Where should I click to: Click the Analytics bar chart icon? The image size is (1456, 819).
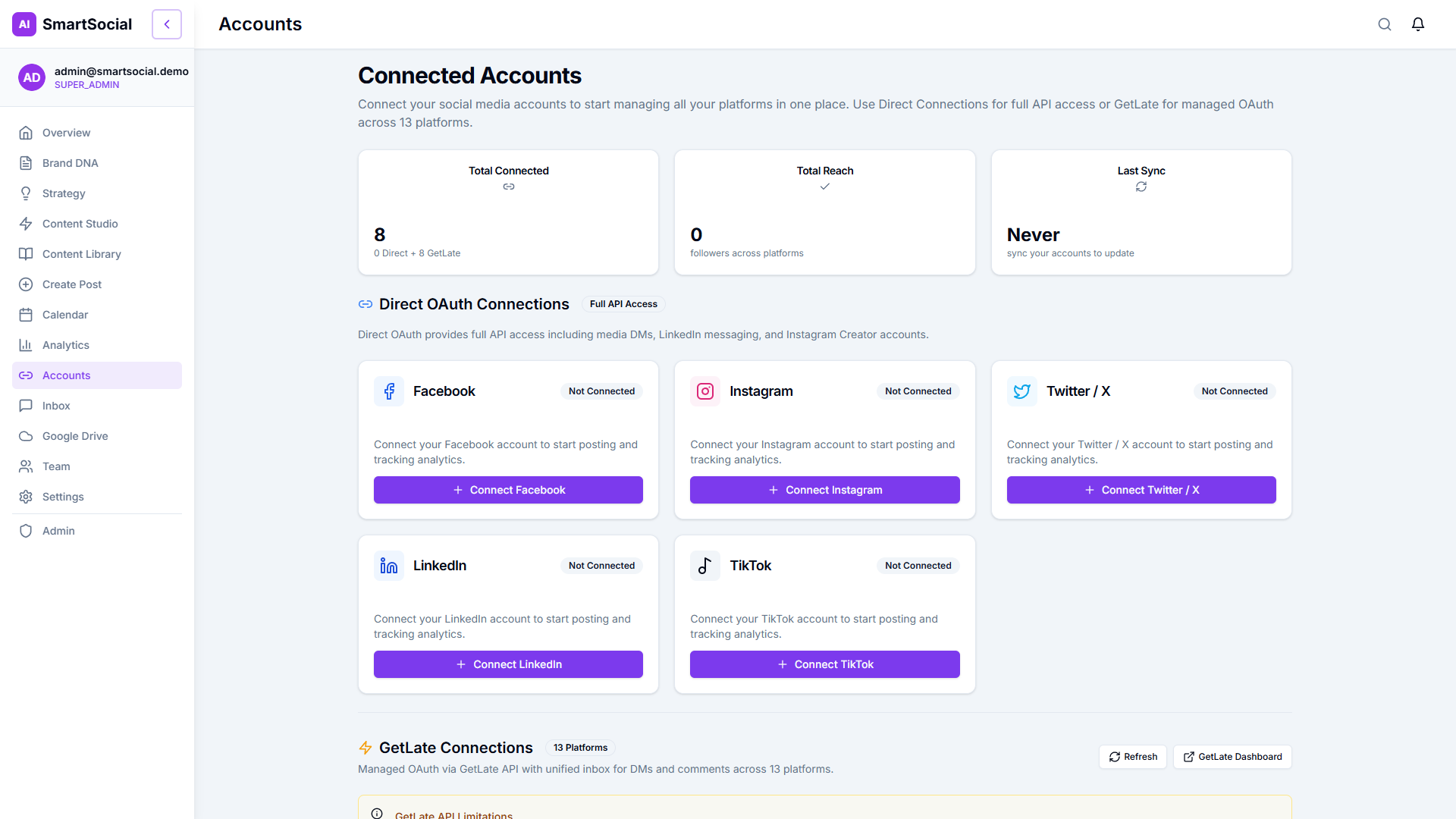(26, 345)
